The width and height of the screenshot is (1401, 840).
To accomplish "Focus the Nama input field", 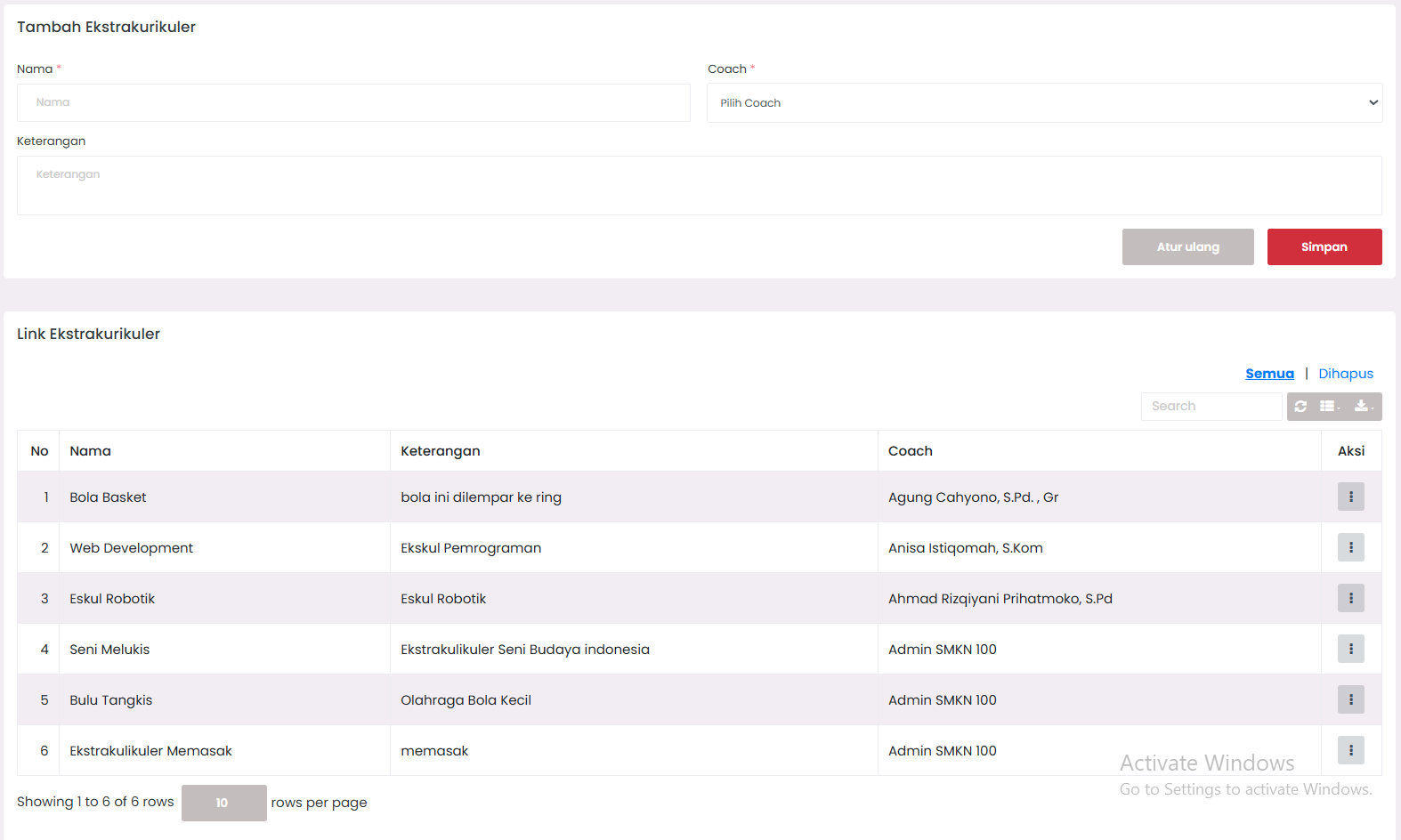I will click(x=353, y=103).
